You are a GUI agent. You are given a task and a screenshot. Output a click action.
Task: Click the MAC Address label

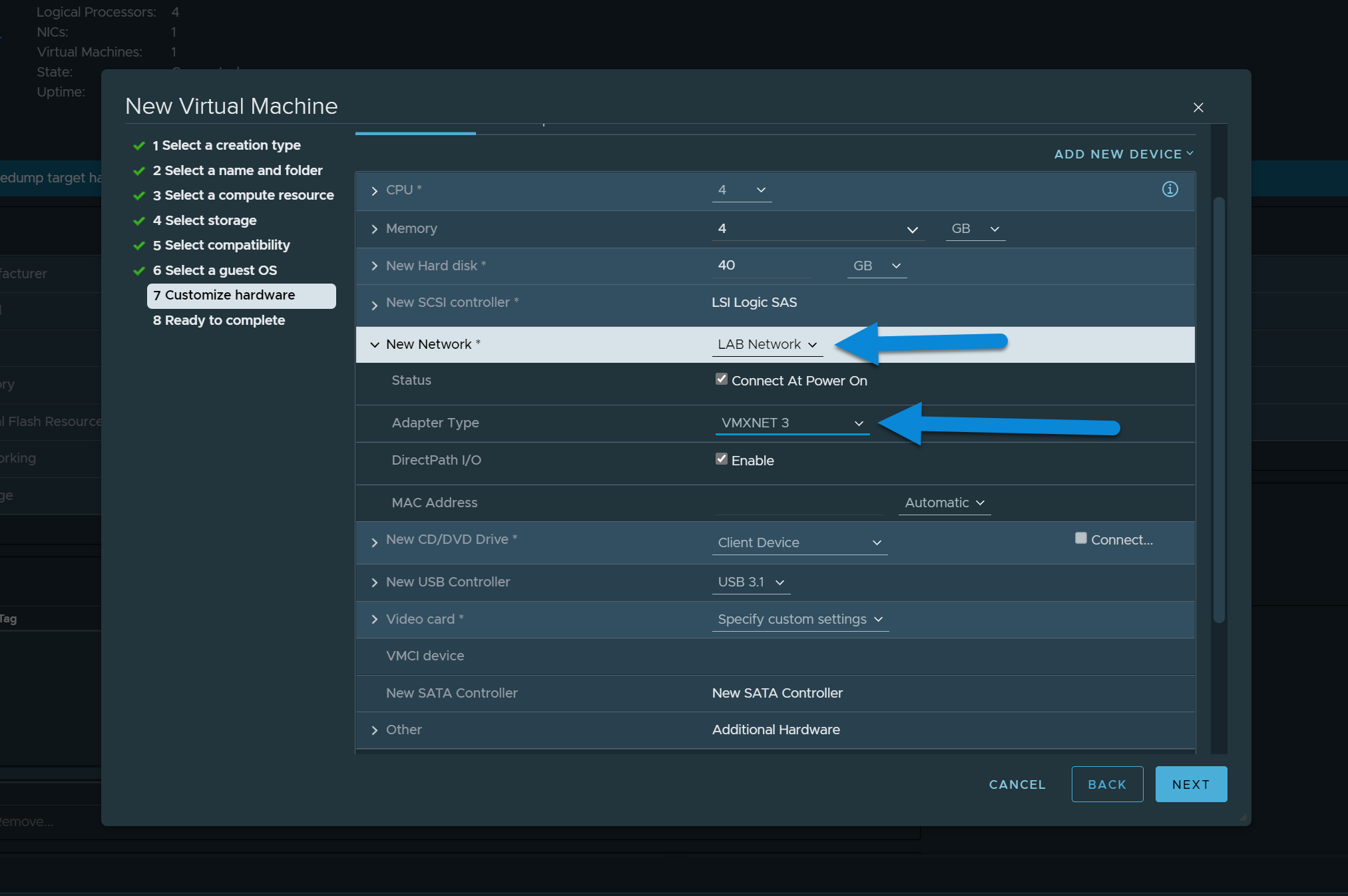[435, 503]
